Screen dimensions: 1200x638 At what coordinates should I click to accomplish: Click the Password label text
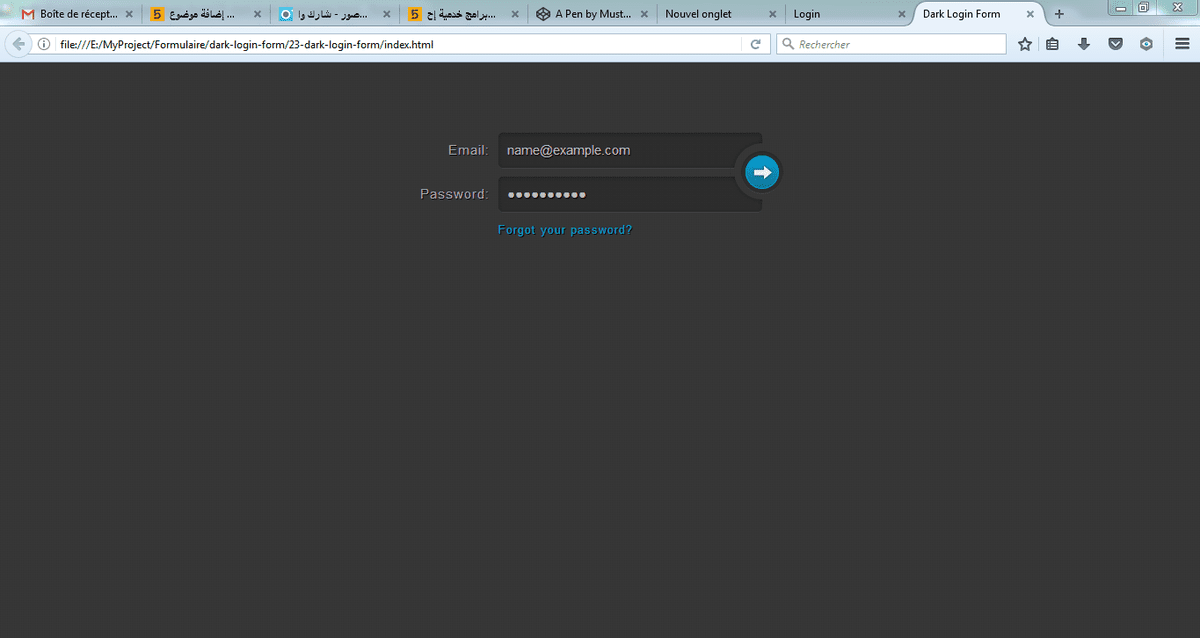coord(454,194)
